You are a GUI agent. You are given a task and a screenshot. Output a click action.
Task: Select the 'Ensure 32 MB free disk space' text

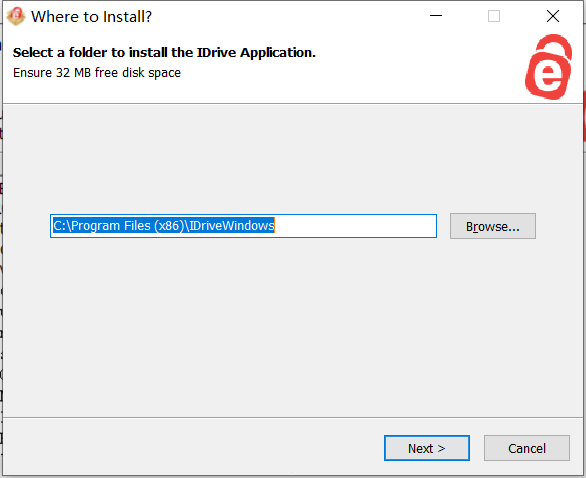click(97, 73)
